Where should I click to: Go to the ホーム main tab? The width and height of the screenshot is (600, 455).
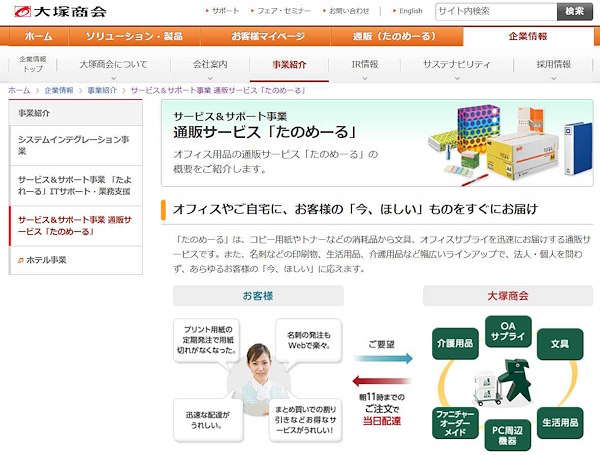point(38,36)
